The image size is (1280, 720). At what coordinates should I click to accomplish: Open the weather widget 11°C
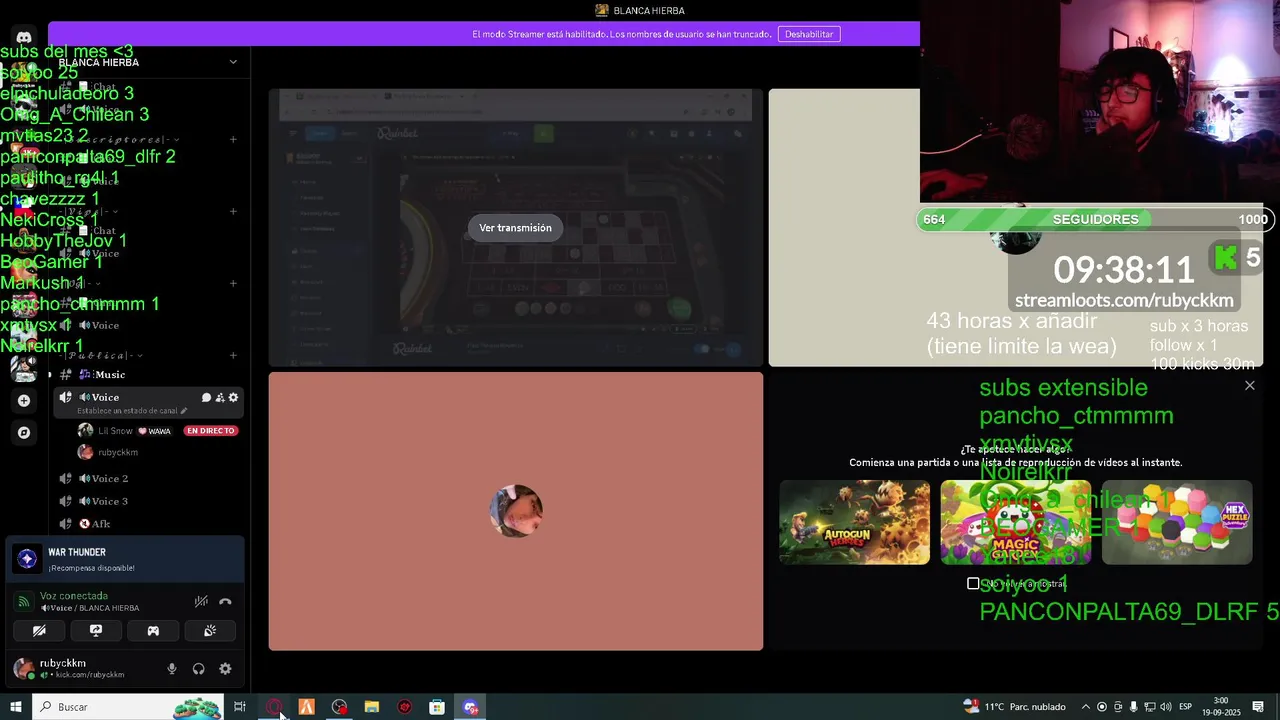1015,707
